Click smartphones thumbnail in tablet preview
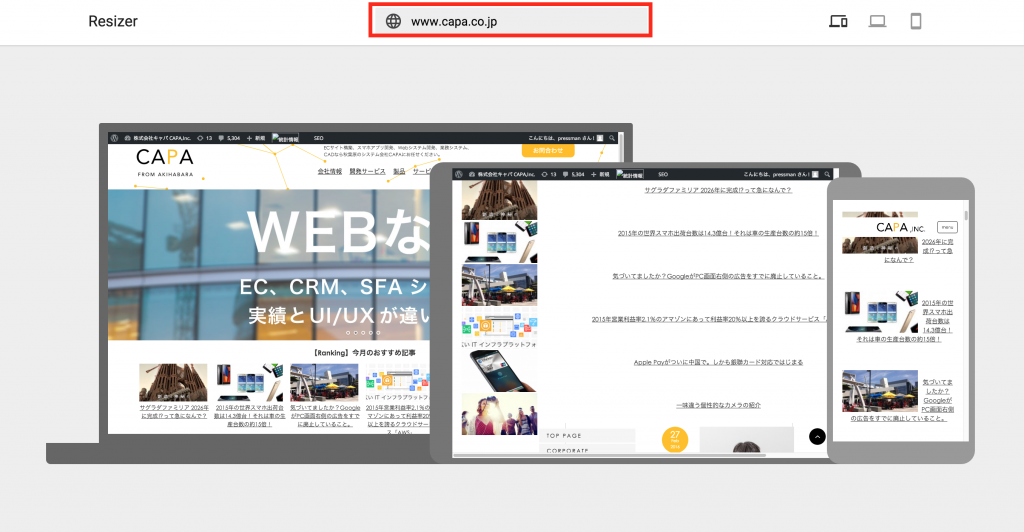This screenshot has height=532, width=1024. (x=500, y=242)
